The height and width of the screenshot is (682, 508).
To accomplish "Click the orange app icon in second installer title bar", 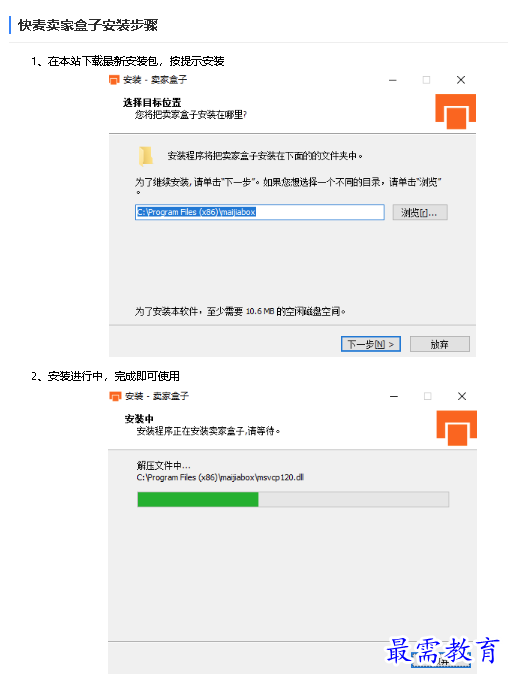I will pyautogui.click(x=115, y=396).
